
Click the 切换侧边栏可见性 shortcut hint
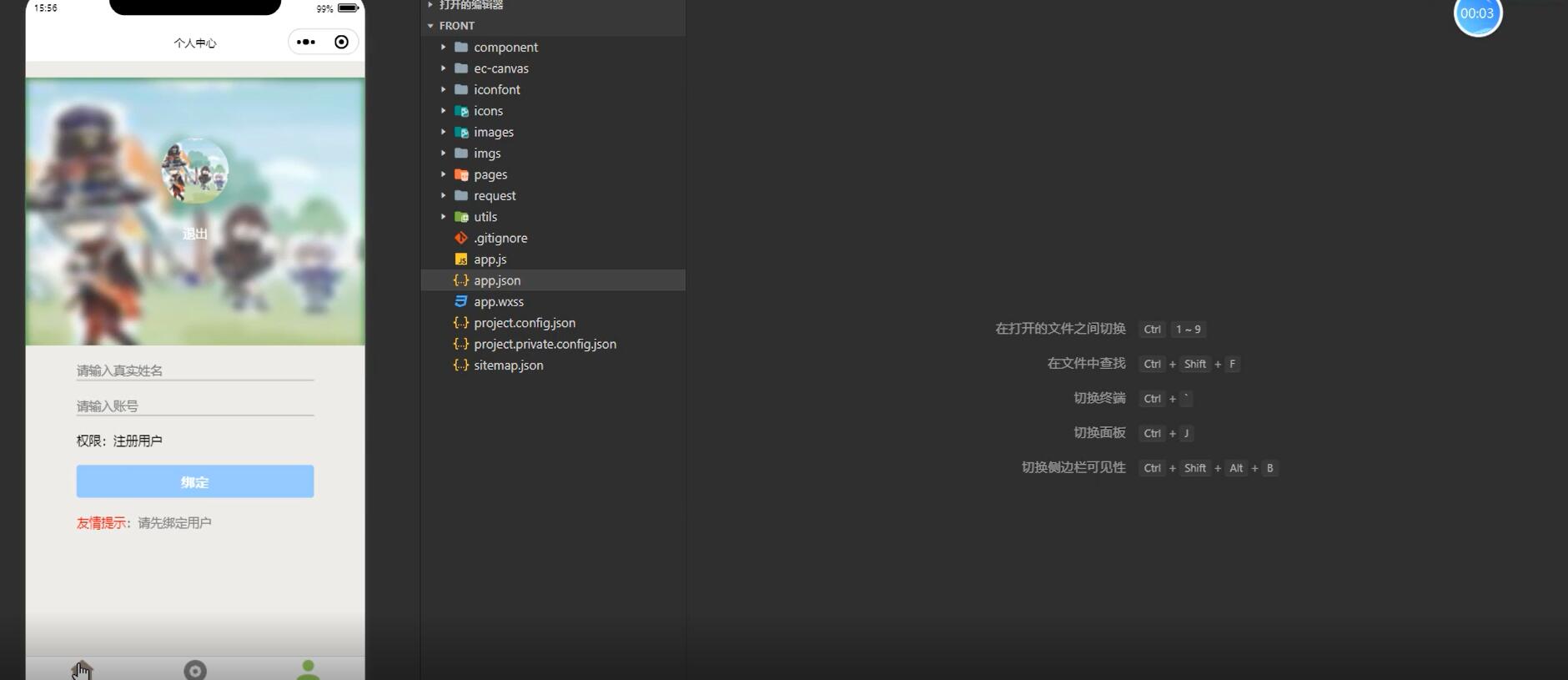1073,467
